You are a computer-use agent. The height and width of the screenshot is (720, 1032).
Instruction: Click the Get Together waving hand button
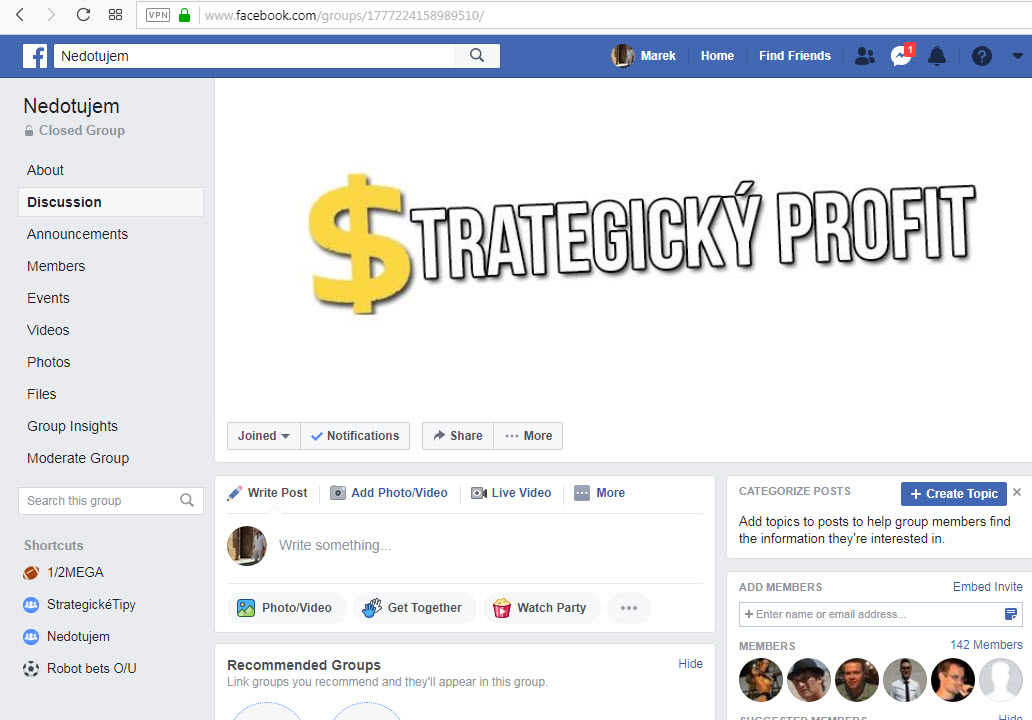click(412, 607)
